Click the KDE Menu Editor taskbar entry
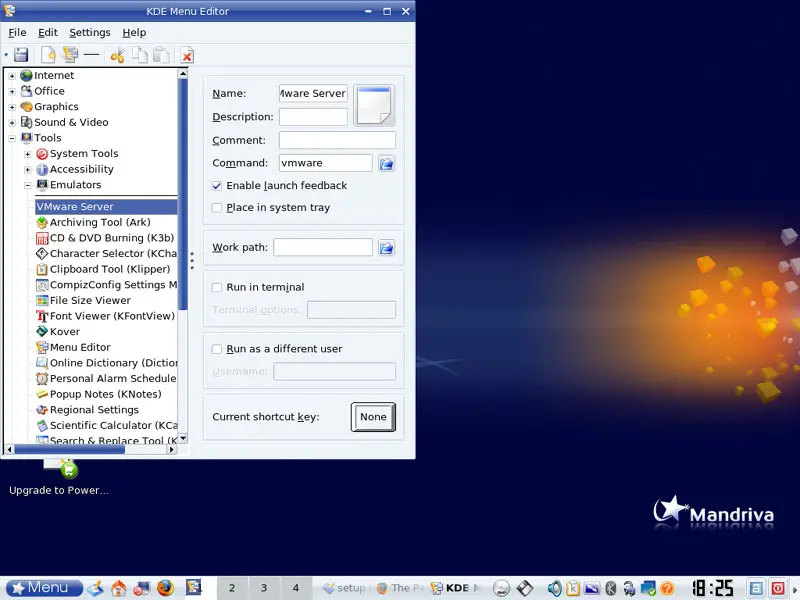800x600 pixels. click(x=456, y=588)
